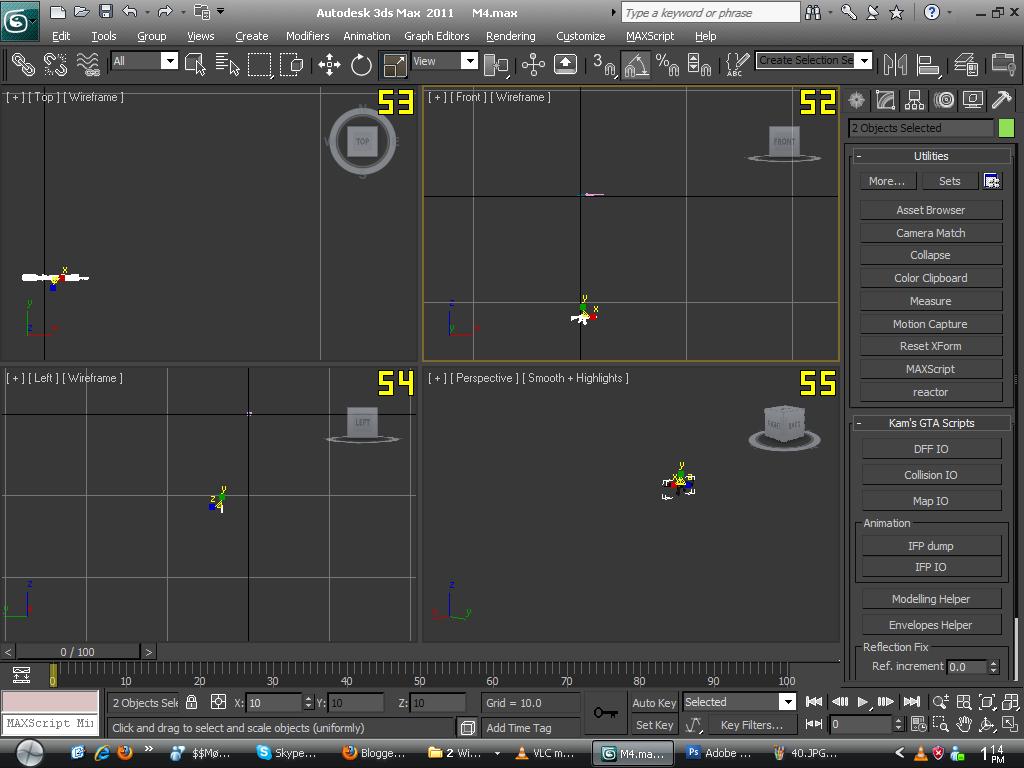
Task: Switch to the Motion panel tab
Action: tap(944, 100)
